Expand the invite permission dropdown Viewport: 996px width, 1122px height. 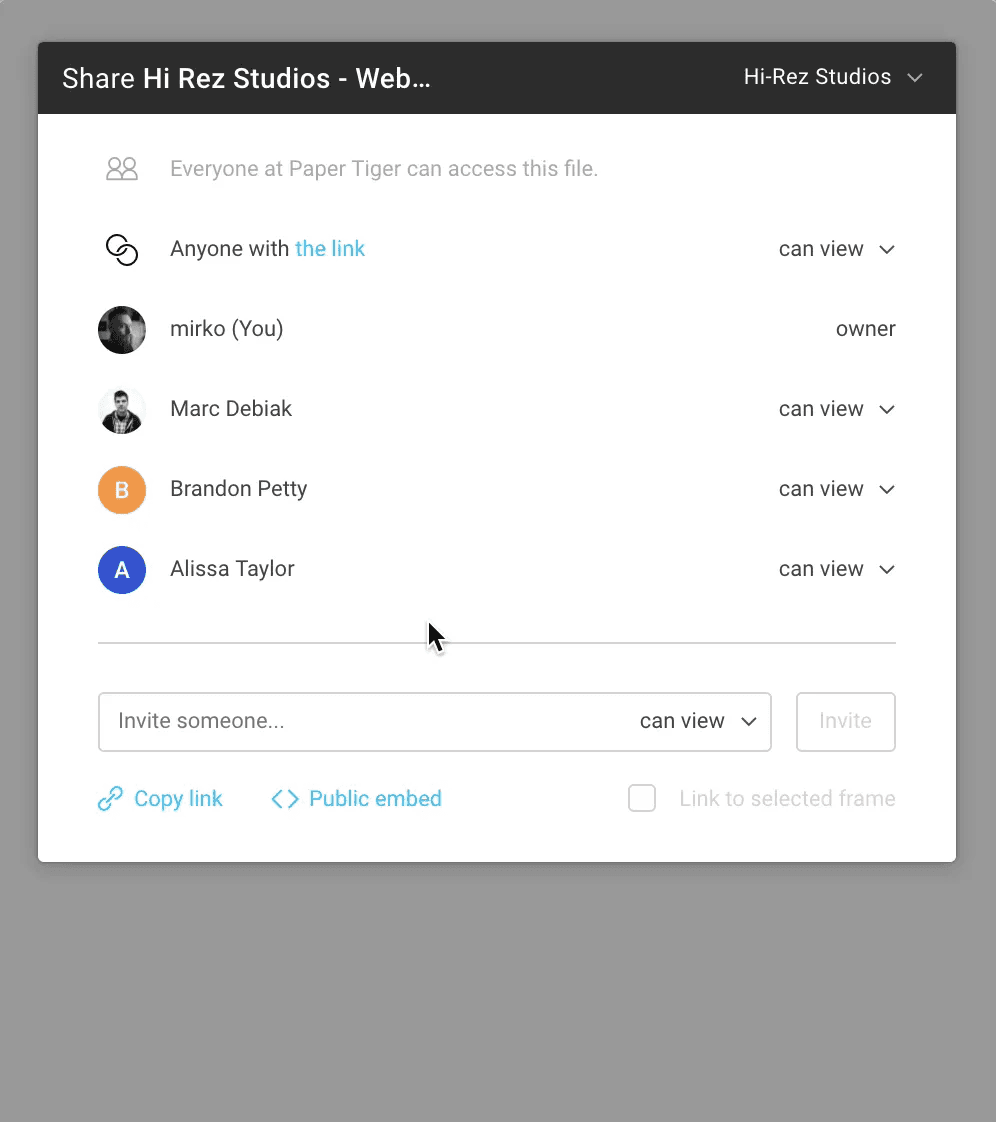point(698,721)
